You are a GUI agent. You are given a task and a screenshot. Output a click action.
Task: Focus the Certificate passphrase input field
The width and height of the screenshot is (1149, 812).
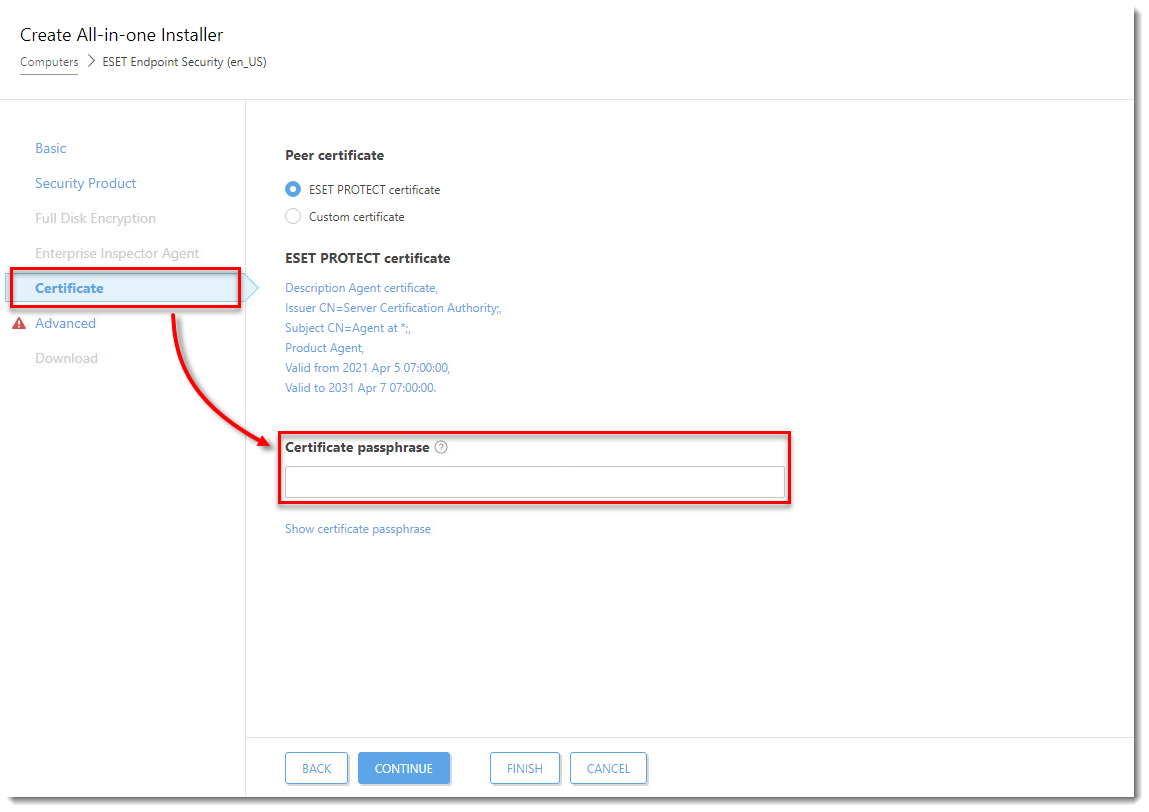click(x=534, y=482)
